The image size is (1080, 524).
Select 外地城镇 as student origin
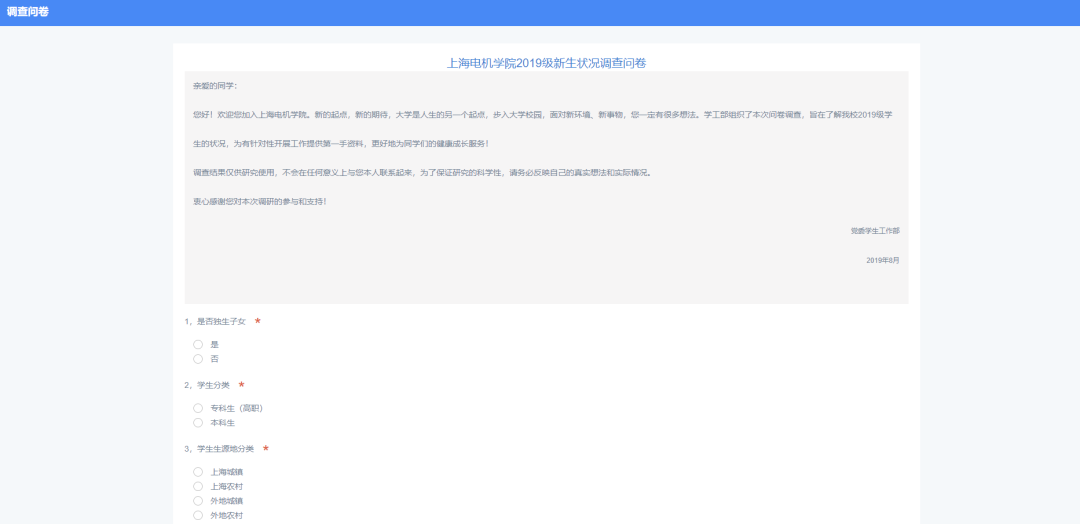(198, 501)
